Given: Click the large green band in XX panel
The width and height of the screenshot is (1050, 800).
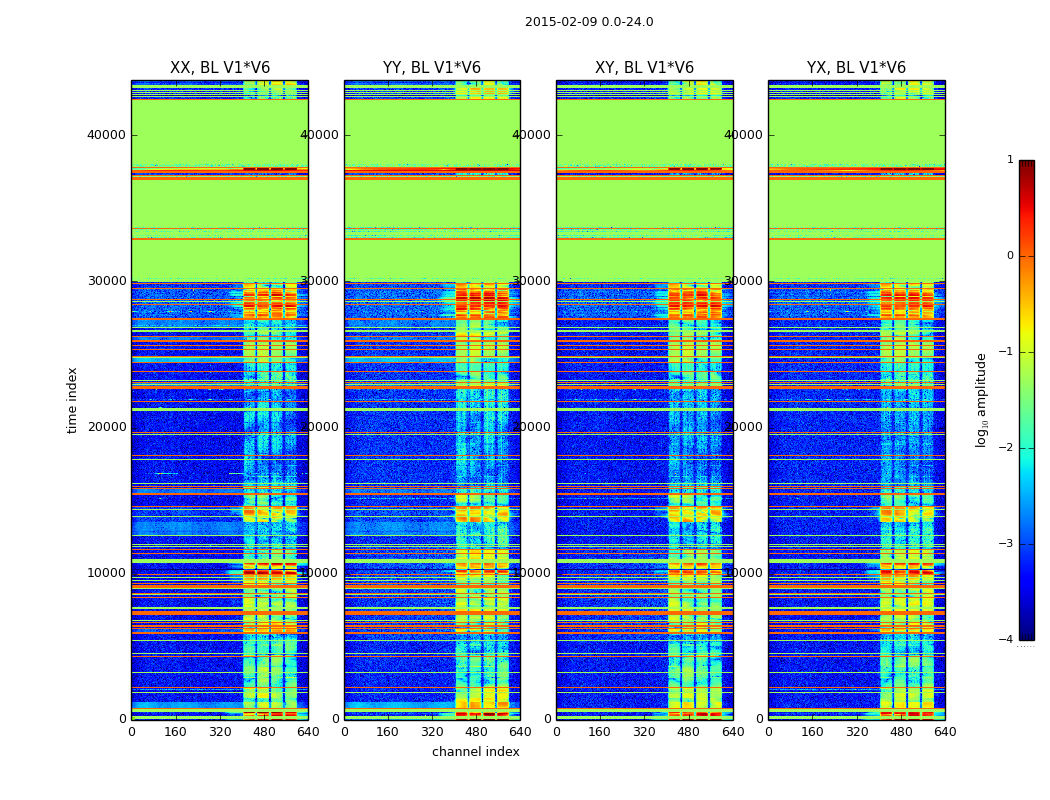Looking at the screenshot, I should [220, 133].
